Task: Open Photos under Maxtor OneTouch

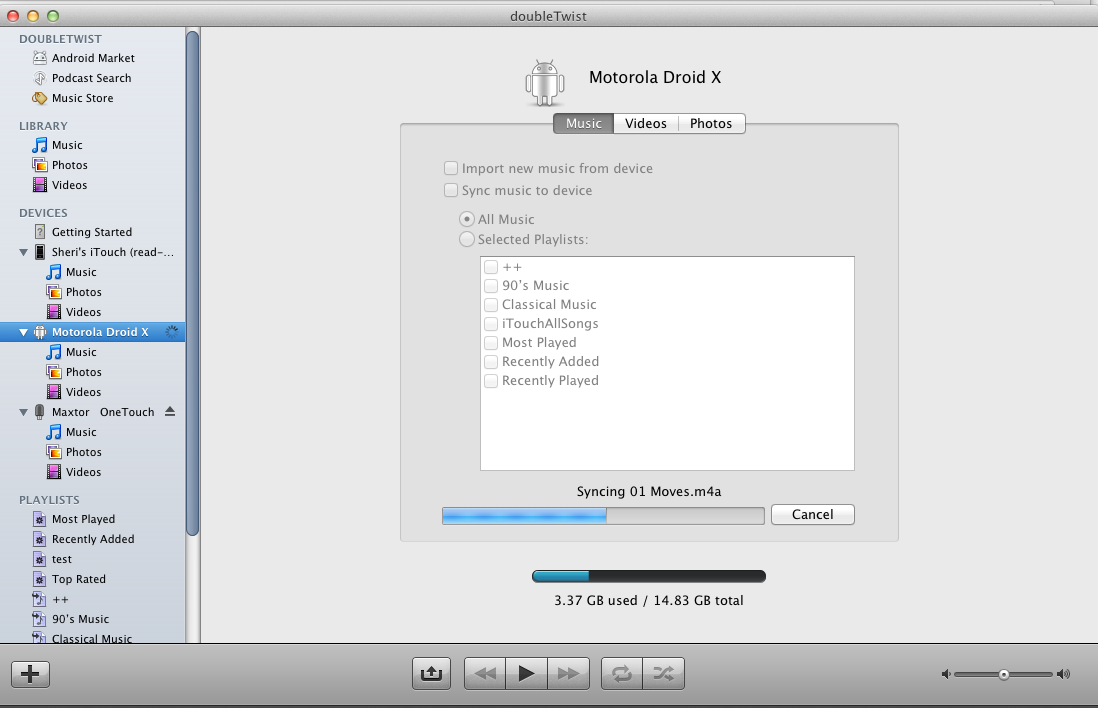Action: (x=74, y=452)
